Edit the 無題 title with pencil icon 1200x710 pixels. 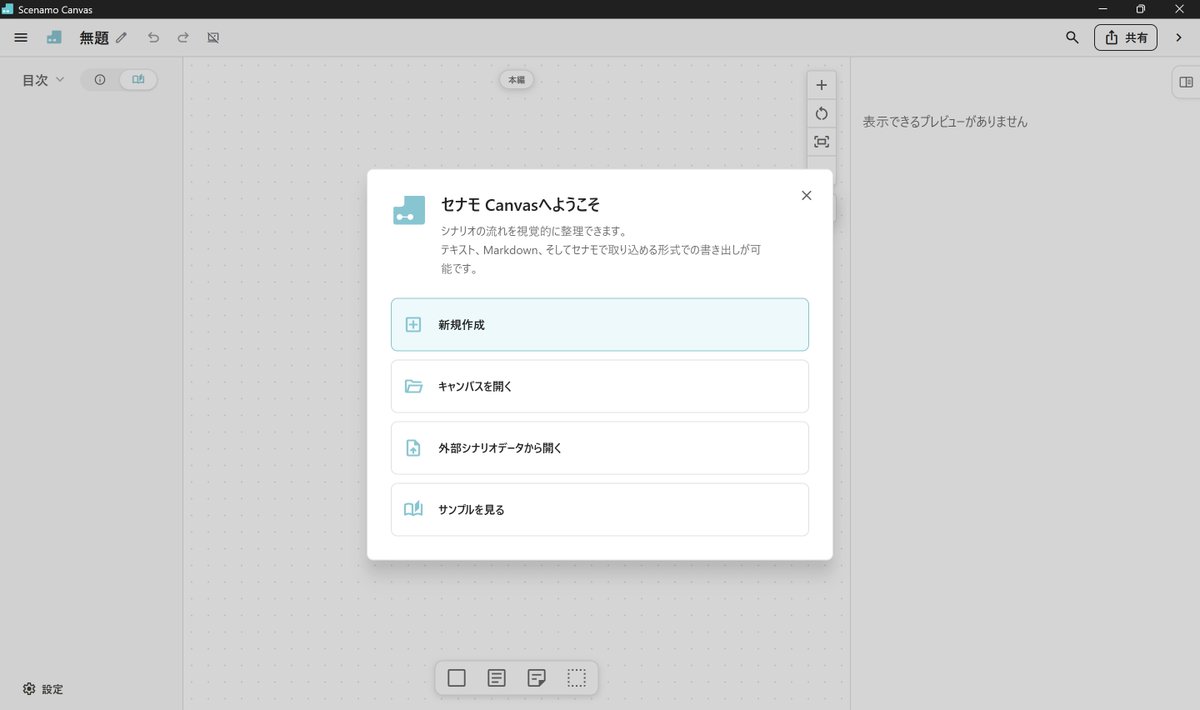point(121,37)
